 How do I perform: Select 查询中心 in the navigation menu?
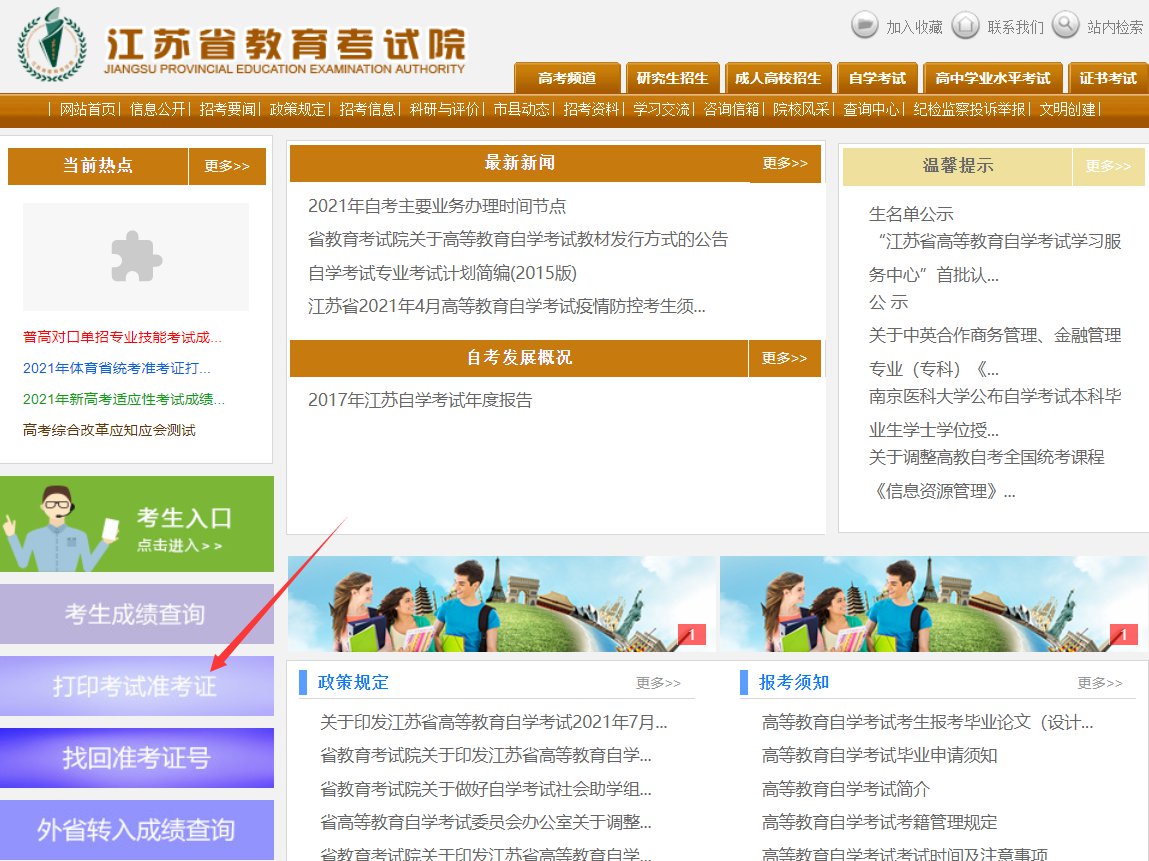(871, 110)
